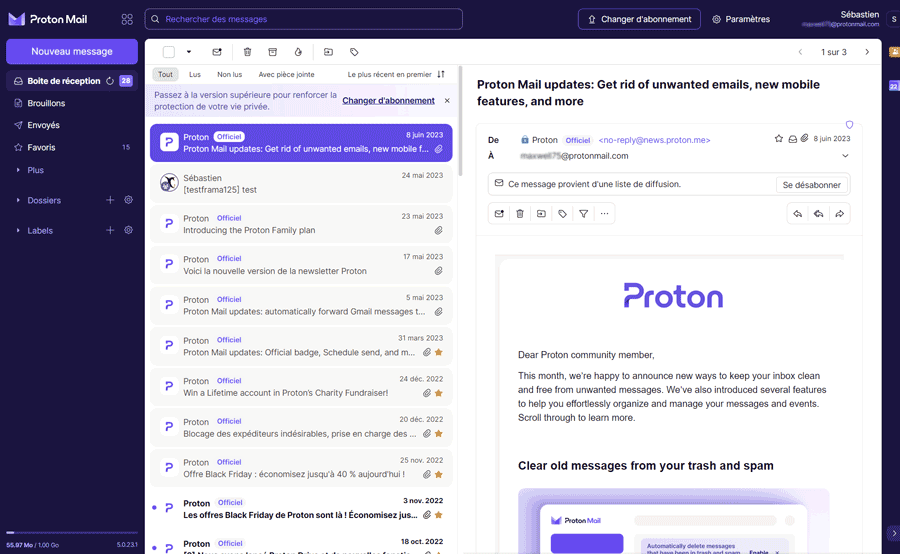Open selection options dropdown arrow beside checkbox
Viewport: 900px width, 554px height.
tap(189, 52)
